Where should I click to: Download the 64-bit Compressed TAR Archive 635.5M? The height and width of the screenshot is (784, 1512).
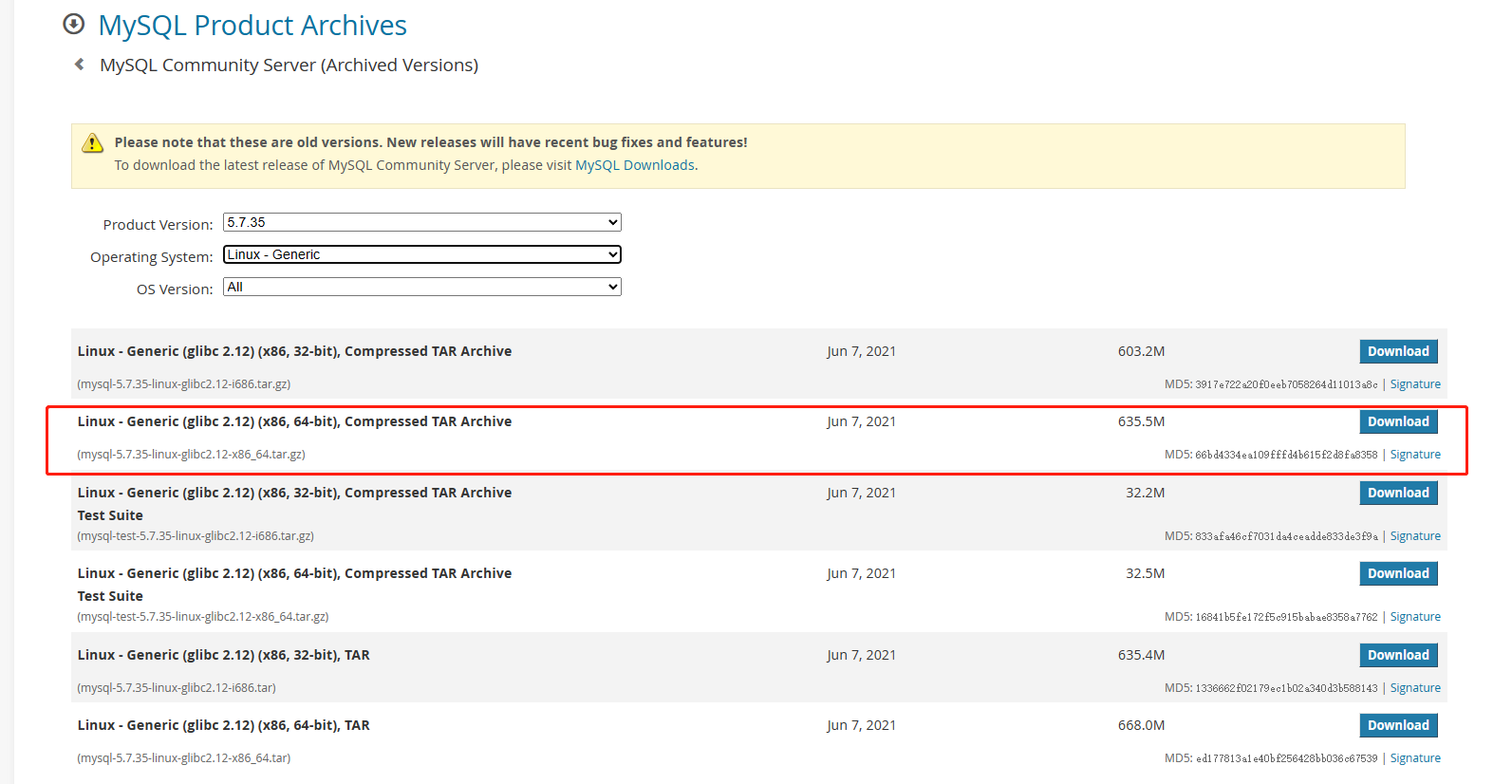point(1398,421)
